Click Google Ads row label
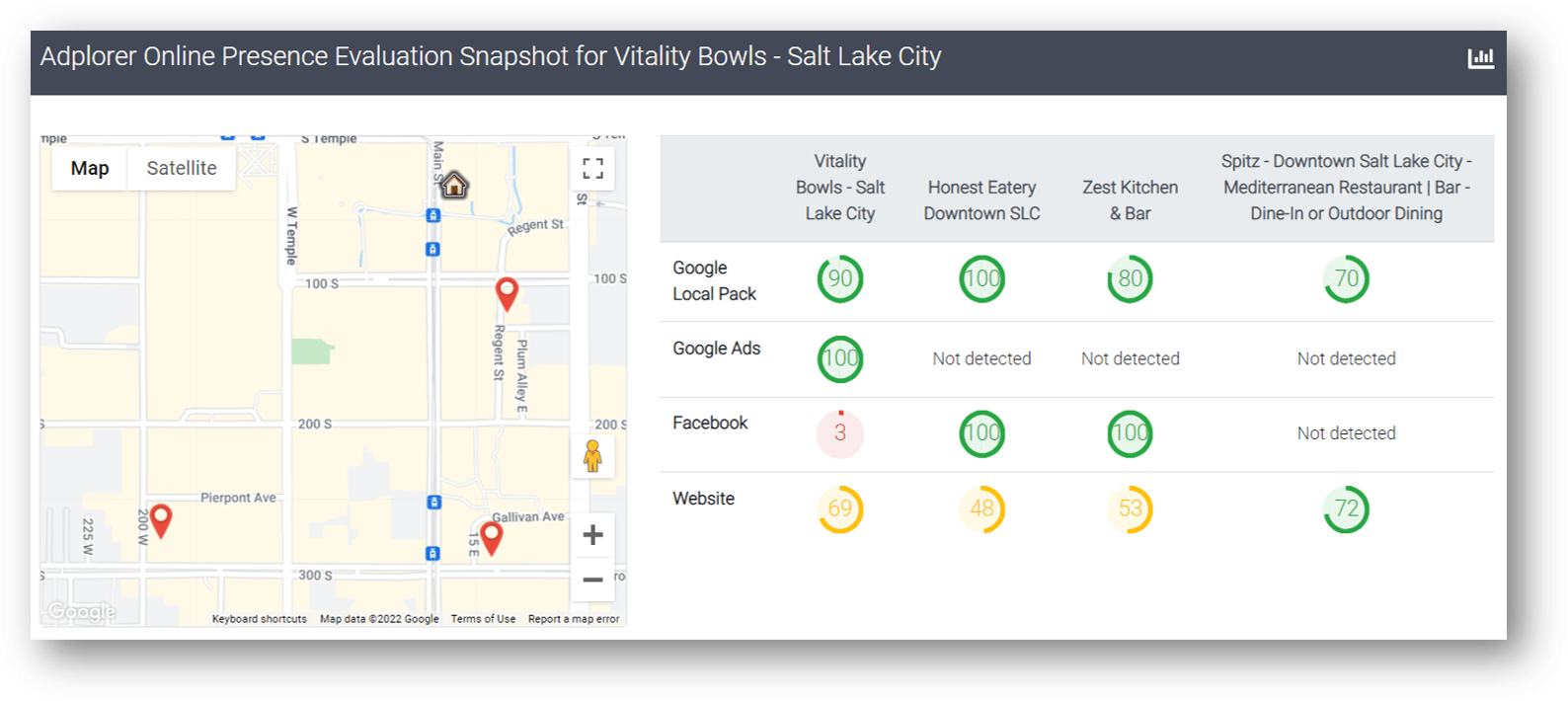The image size is (1568, 701). pos(717,349)
